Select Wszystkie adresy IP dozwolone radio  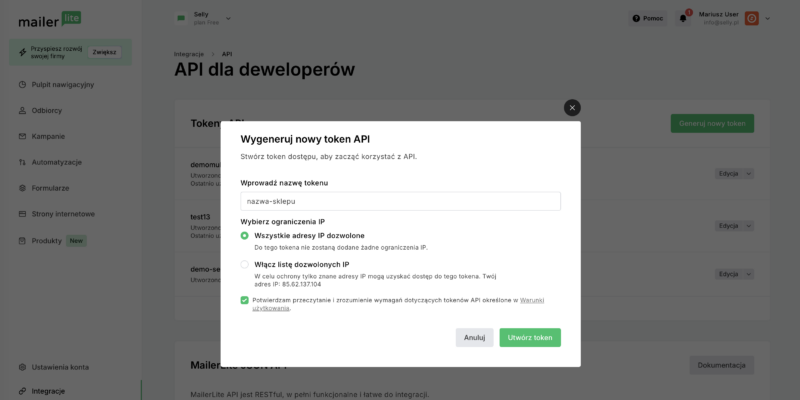244,236
